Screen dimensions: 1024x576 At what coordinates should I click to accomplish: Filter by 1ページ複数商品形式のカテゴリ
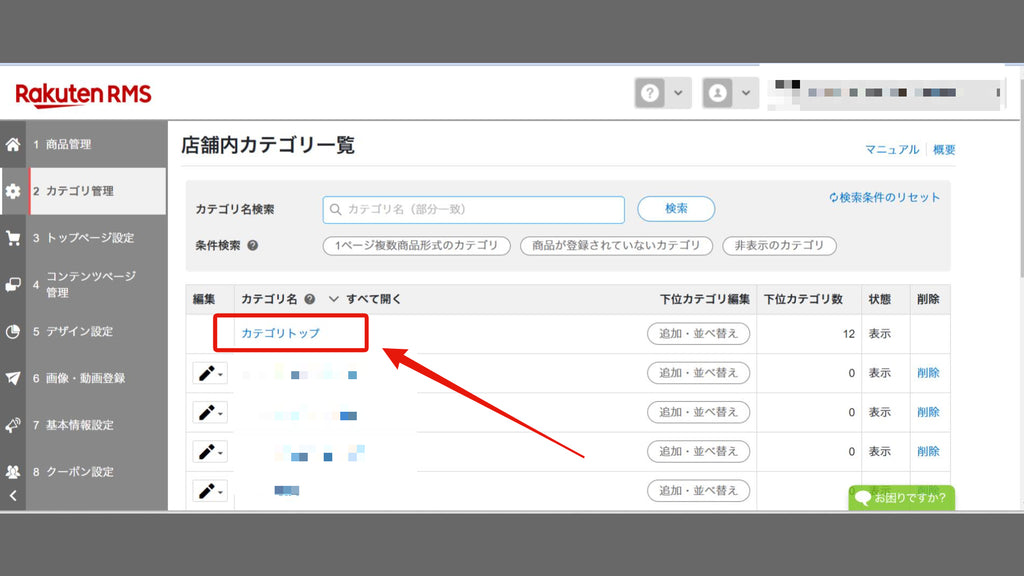click(x=417, y=246)
